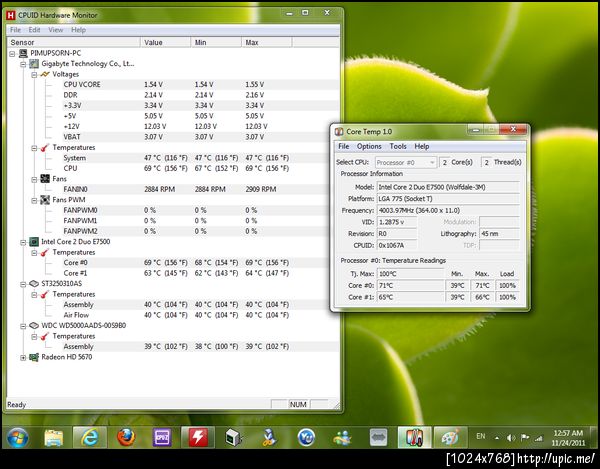Switch to Core Temp thermometer taskbar icon

coord(414,437)
